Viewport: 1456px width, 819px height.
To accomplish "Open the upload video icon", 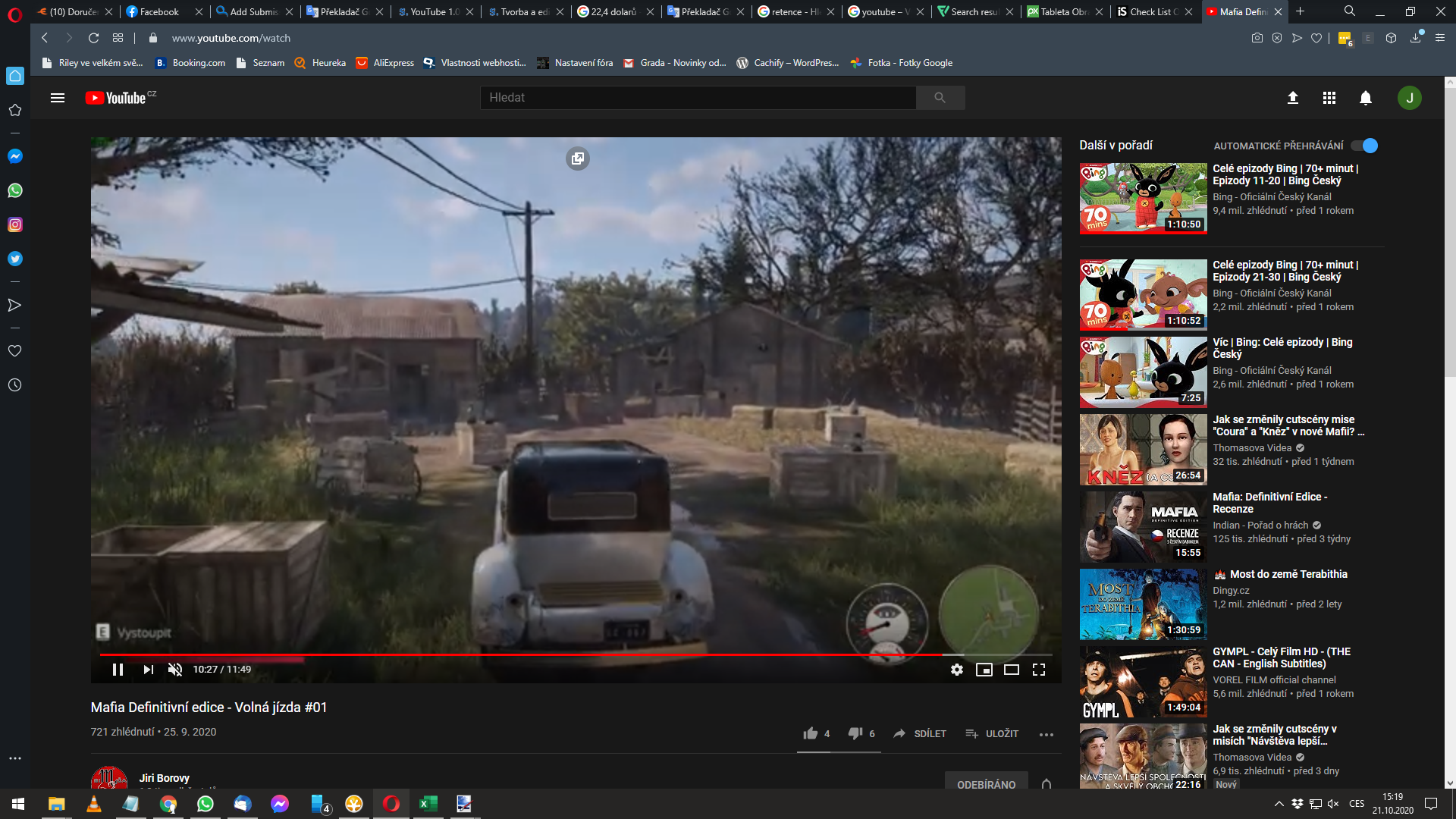I will click(x=1293, y=98).
